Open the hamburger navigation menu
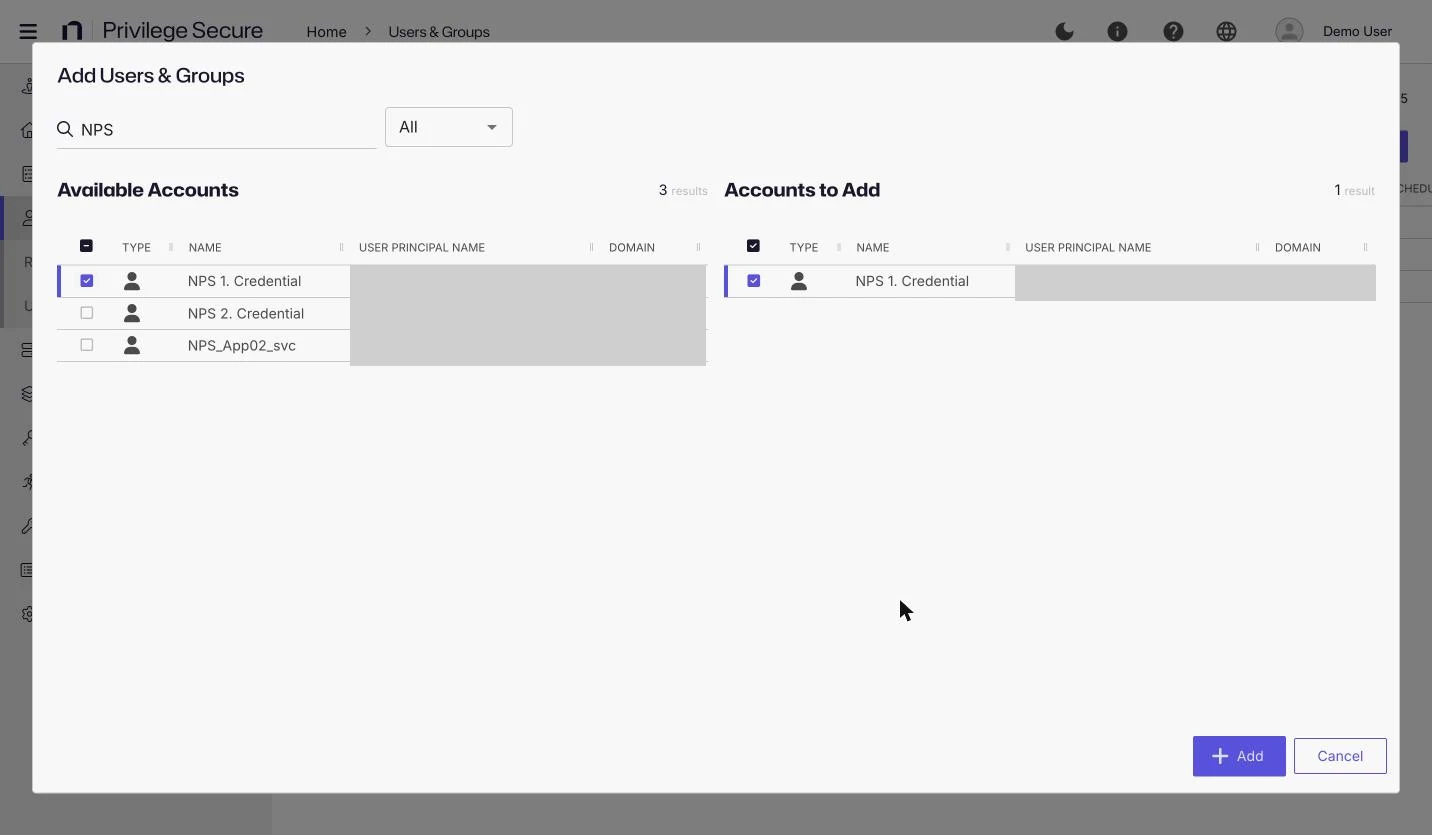 (28, 31)
